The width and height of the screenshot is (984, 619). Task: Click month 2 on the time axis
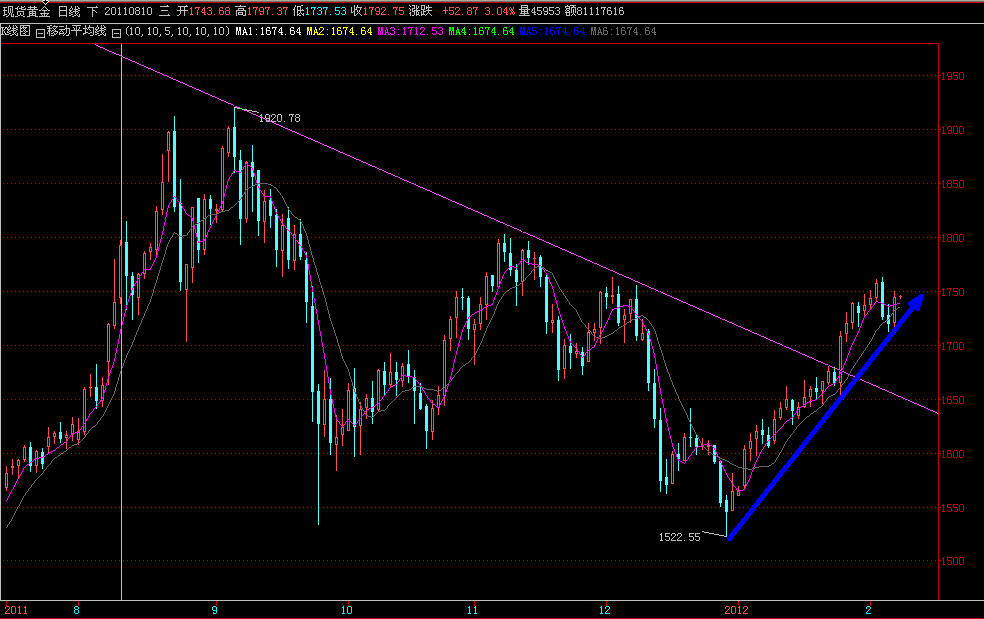click(x=869, y=610)
